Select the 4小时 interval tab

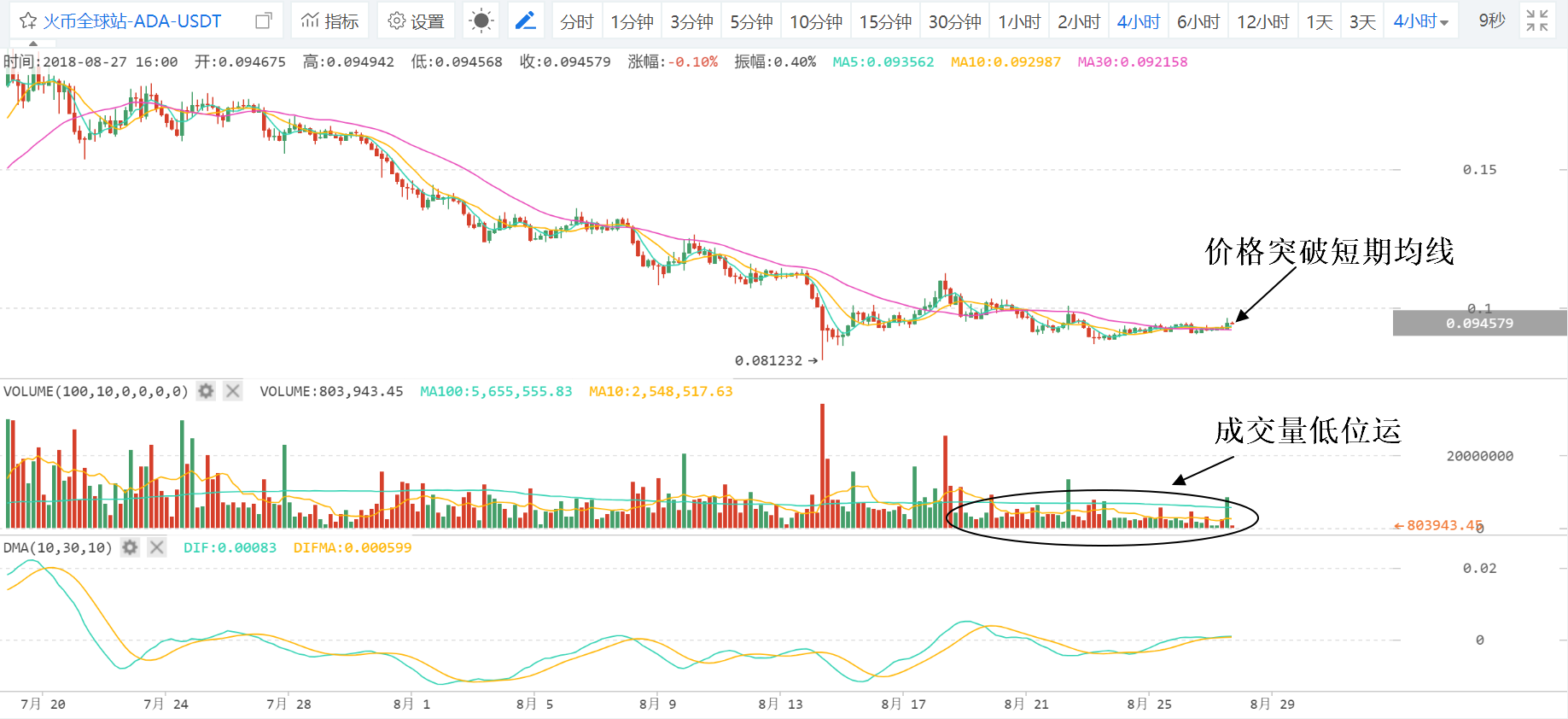click(1139, 21)
